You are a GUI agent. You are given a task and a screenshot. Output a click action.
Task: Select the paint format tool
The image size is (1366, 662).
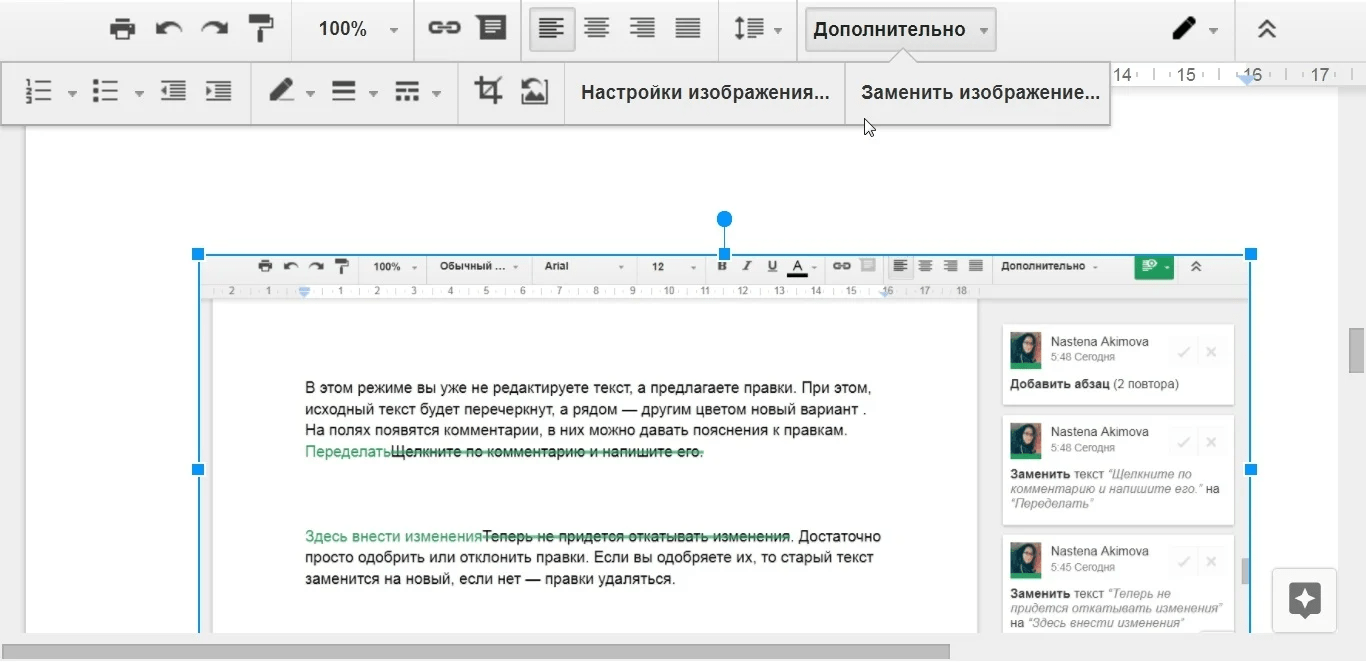260,29
